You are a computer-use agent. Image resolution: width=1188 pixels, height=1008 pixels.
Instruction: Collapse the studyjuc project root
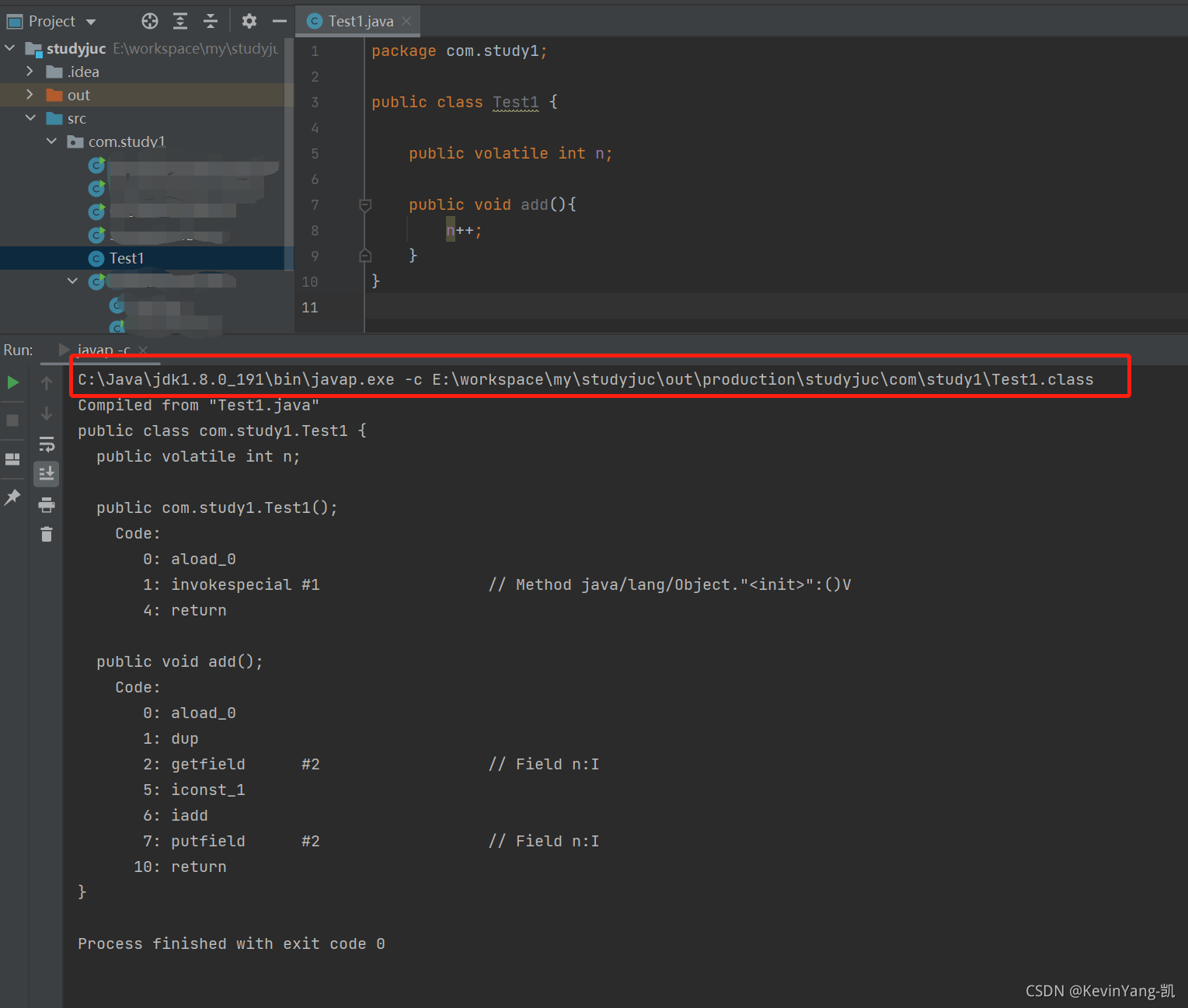9,48
